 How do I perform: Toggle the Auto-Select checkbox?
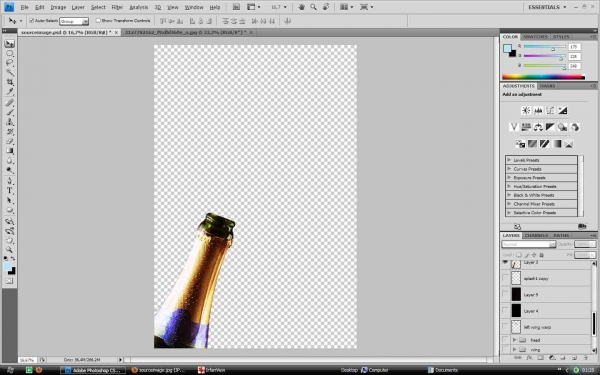click(31, 21)
